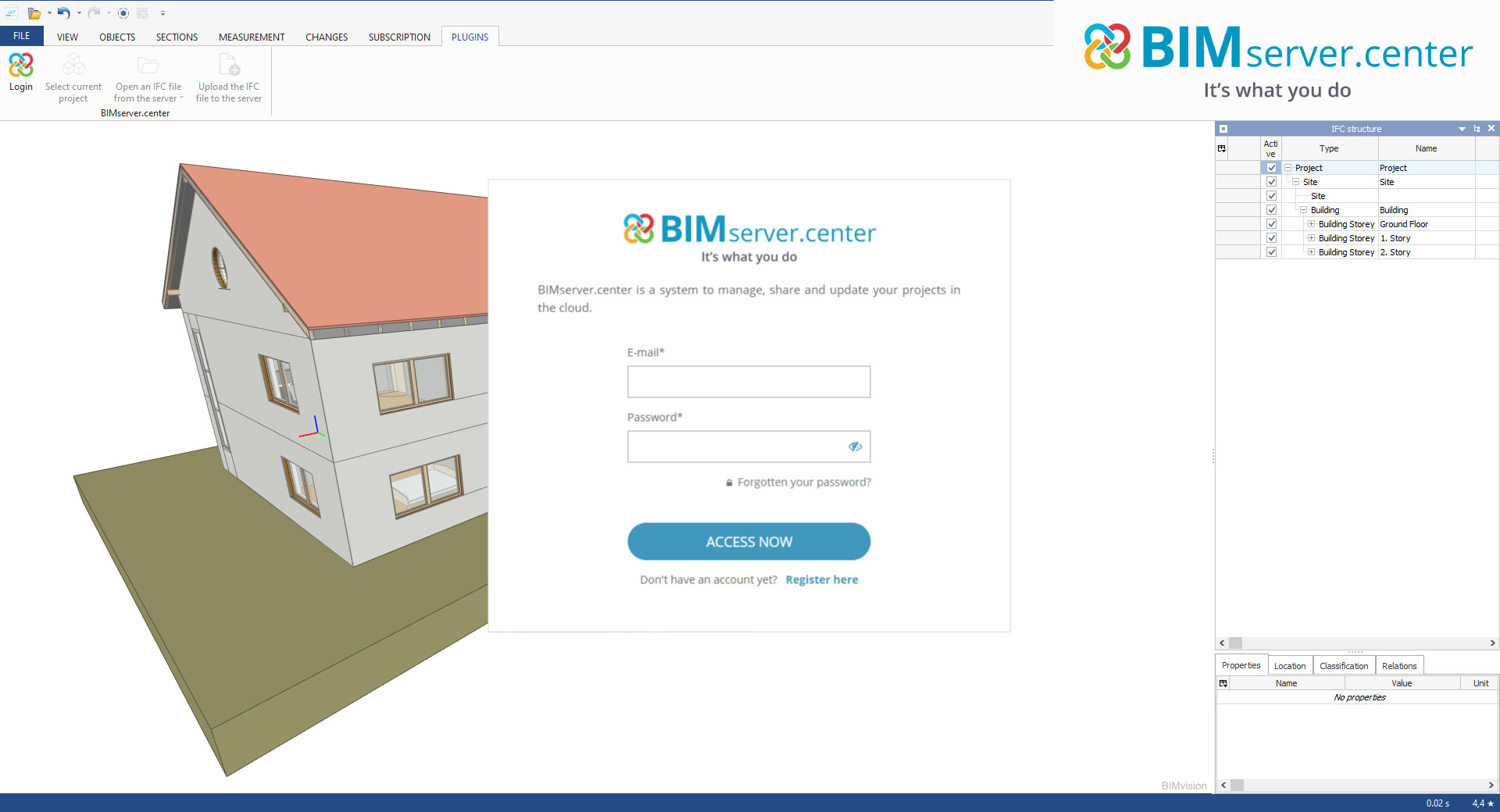Uncheck the Active checkbox for Project row

pyautogui.click(x=1271, y=168)
